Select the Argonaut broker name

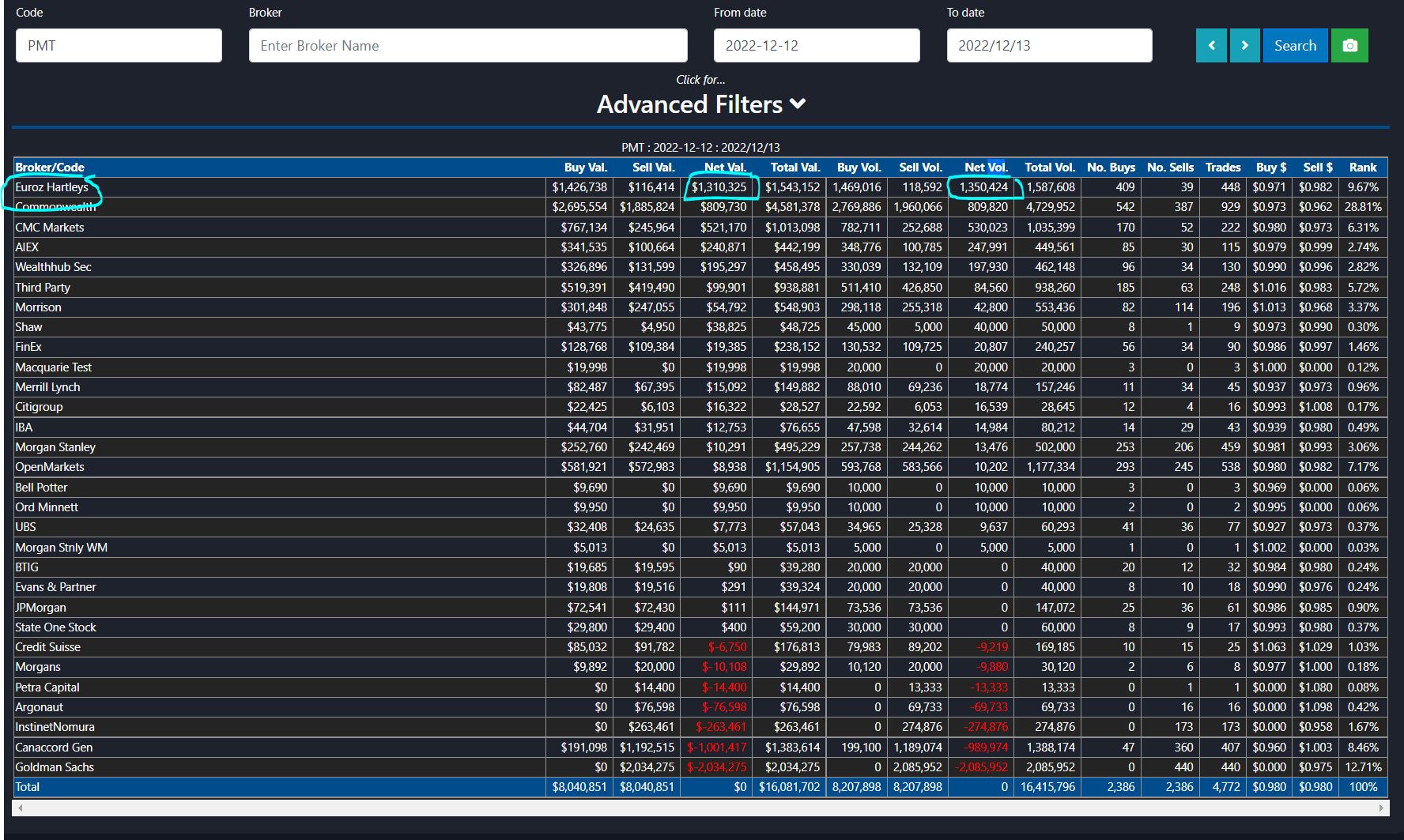point(39,707)
